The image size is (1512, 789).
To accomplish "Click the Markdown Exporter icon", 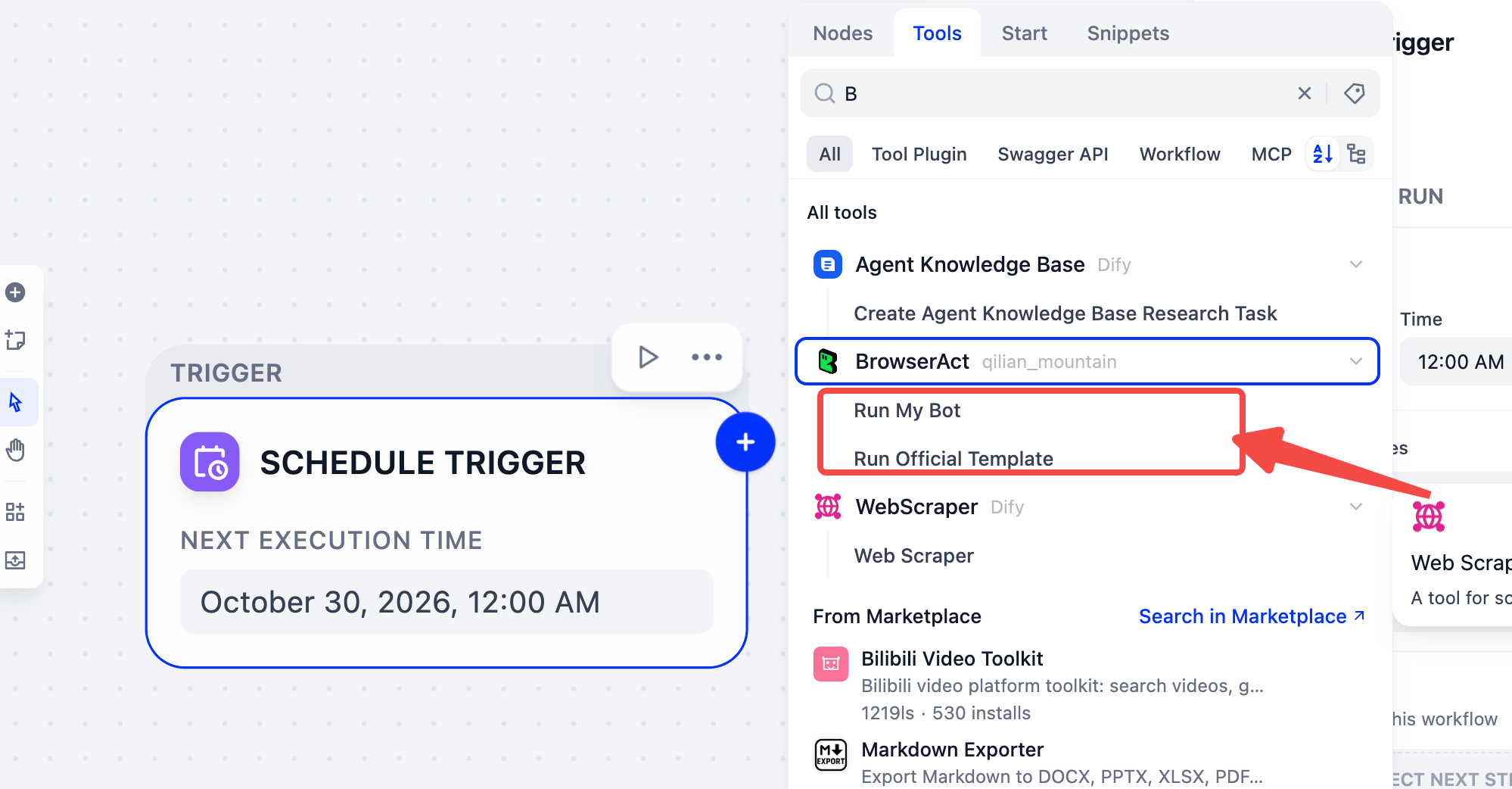I will tap(831, 755).
